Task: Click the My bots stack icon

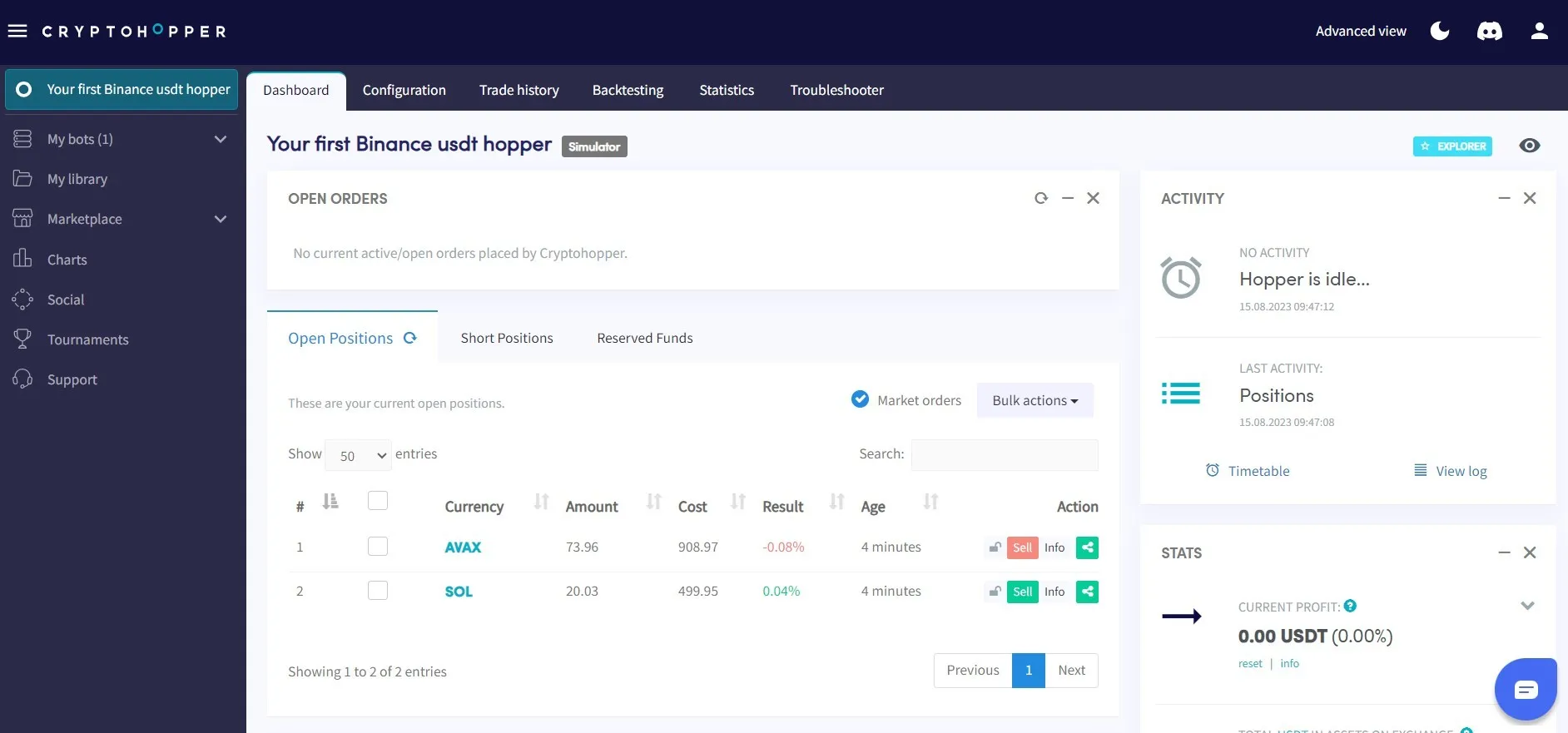Action: [x=22, y=138]
